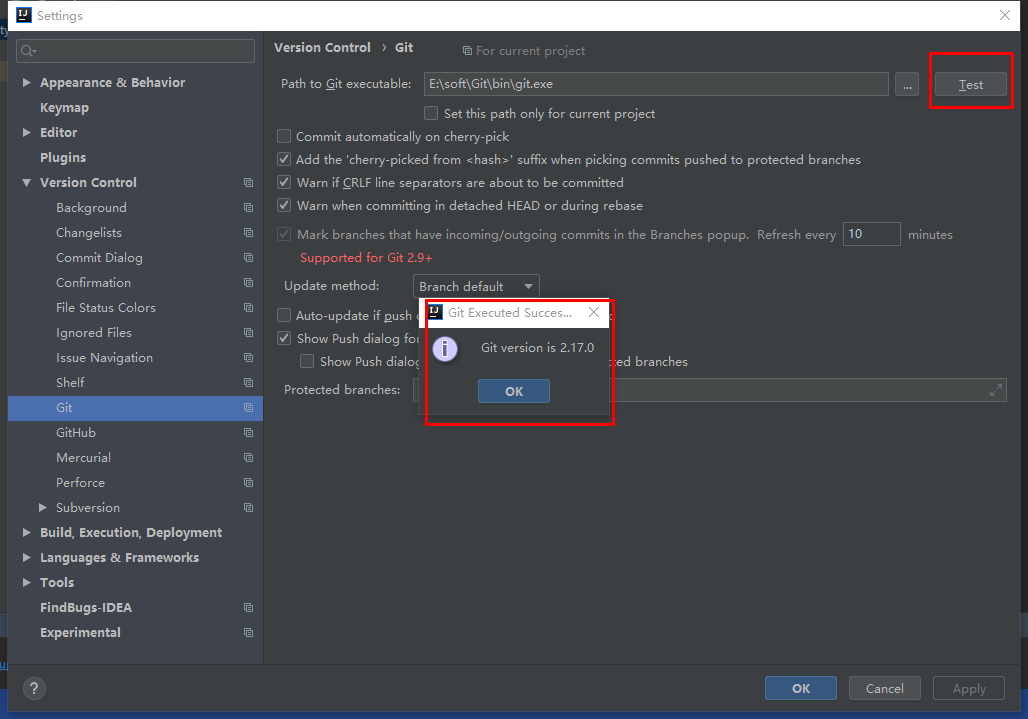
Task: Close the 'Git Executed Successfully' popup
Action: point(594,312)
